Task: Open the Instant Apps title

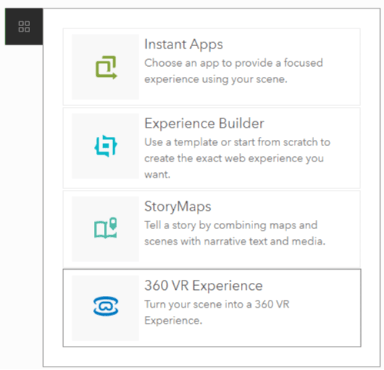Action: coord(183,45)
